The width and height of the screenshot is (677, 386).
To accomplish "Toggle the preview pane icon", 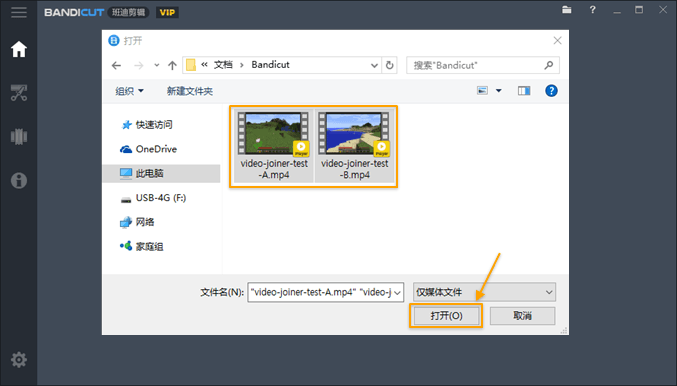I will click(x=524, y=91).
